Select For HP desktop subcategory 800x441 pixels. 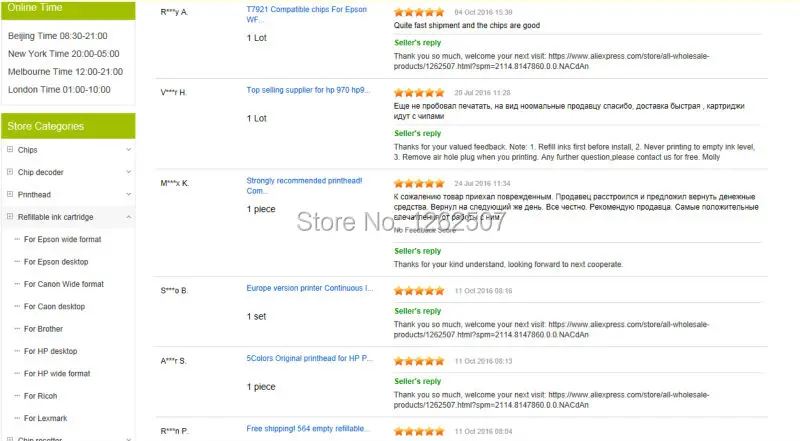(51, 352)
